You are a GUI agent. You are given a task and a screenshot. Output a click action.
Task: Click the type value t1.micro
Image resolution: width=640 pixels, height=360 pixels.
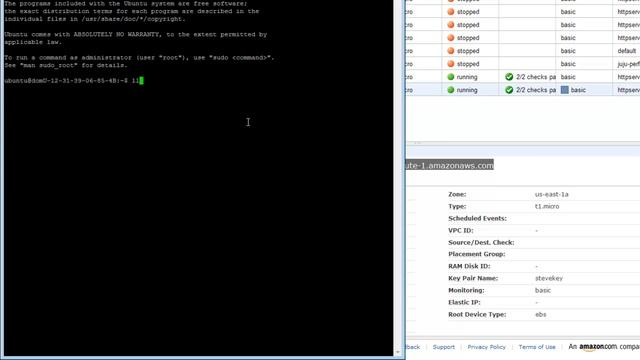pos(547,207)
